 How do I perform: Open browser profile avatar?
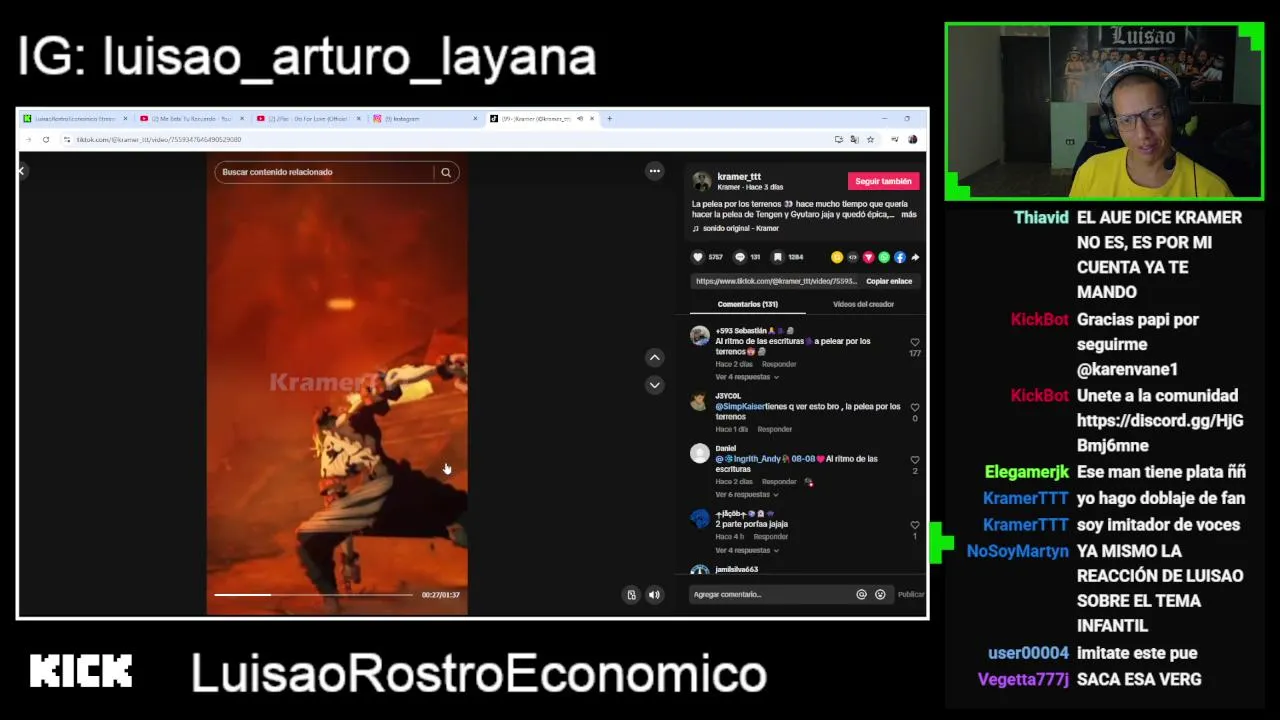point(913,139)
